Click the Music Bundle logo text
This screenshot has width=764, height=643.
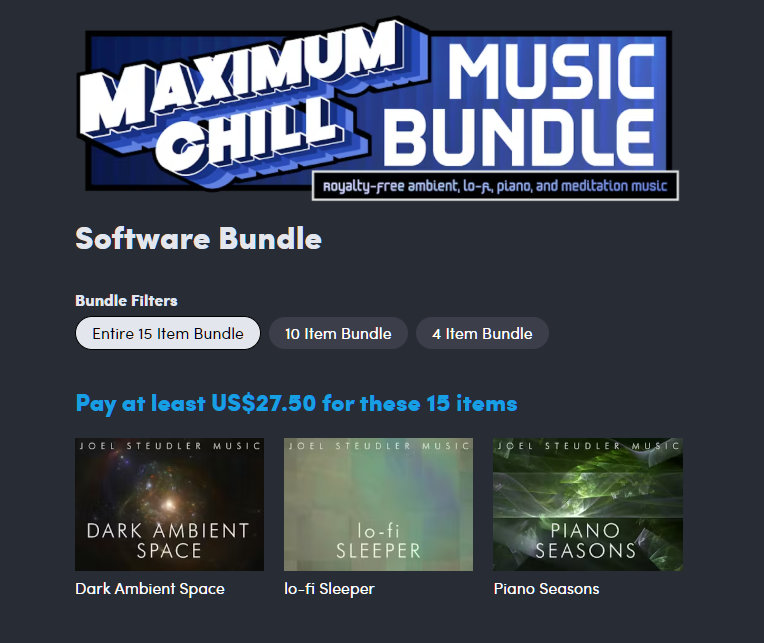pyautogui.click(x=521, y=105)
